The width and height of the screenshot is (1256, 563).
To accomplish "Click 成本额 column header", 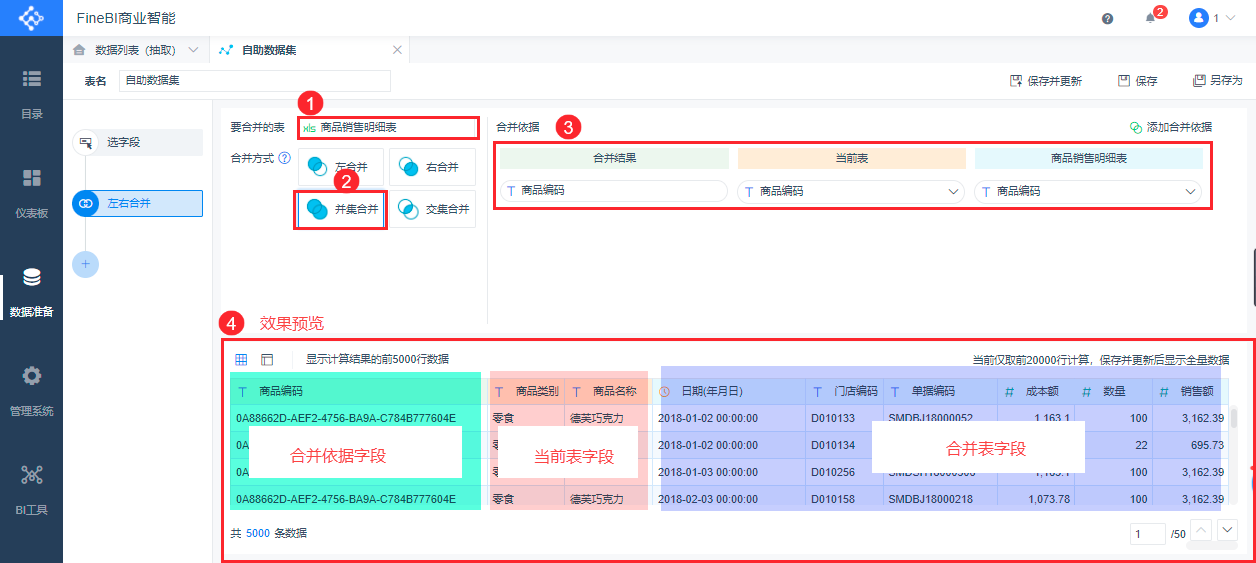I will click(x=1036, y=391).
